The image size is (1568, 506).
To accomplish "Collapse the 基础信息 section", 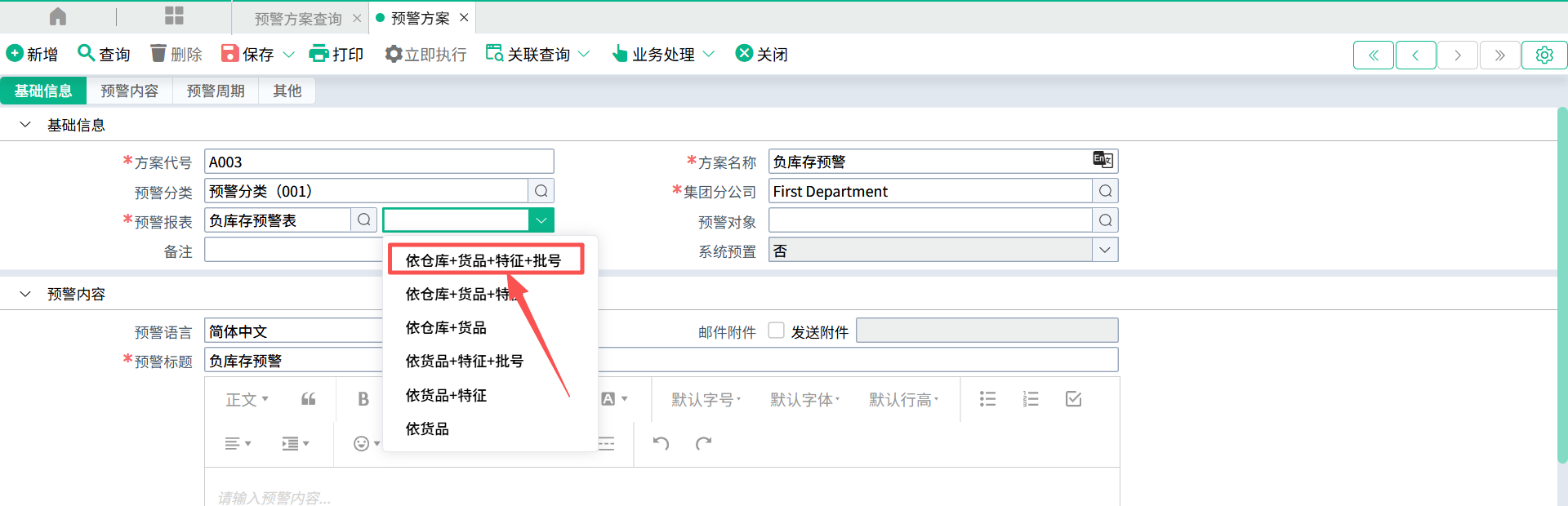I will click(25, 125).
